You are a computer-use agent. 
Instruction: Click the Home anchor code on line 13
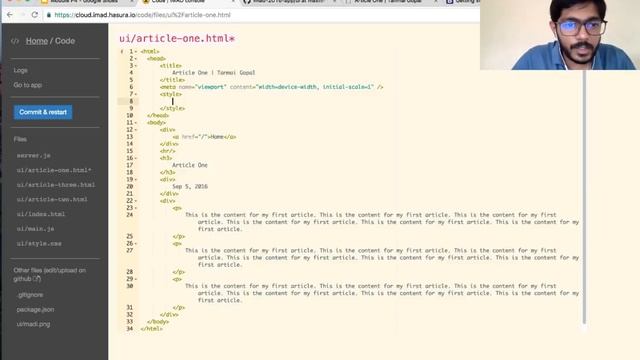click(x=204, y=137)
